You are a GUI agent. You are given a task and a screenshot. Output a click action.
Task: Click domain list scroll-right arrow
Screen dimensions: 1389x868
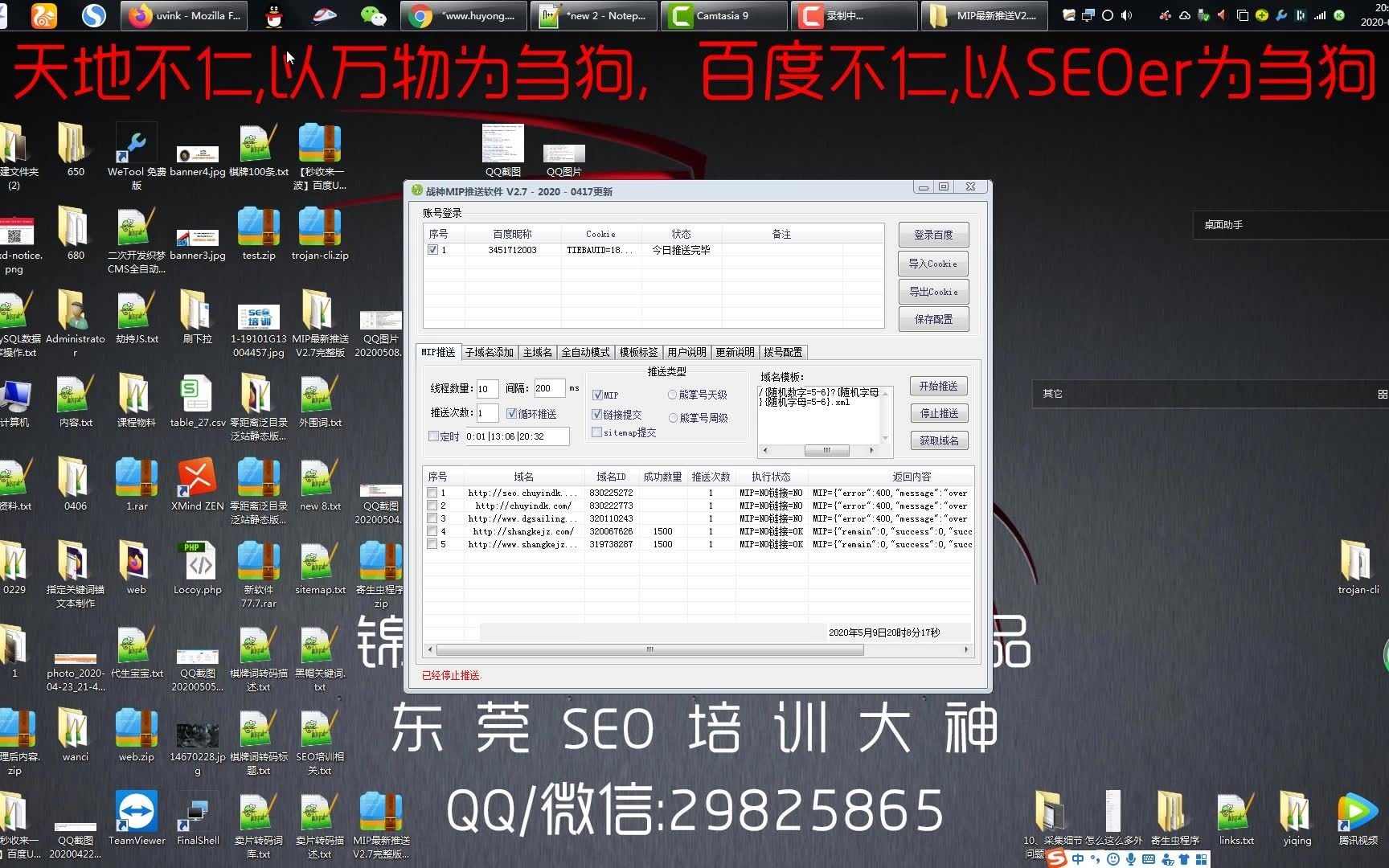coord(966,649)
